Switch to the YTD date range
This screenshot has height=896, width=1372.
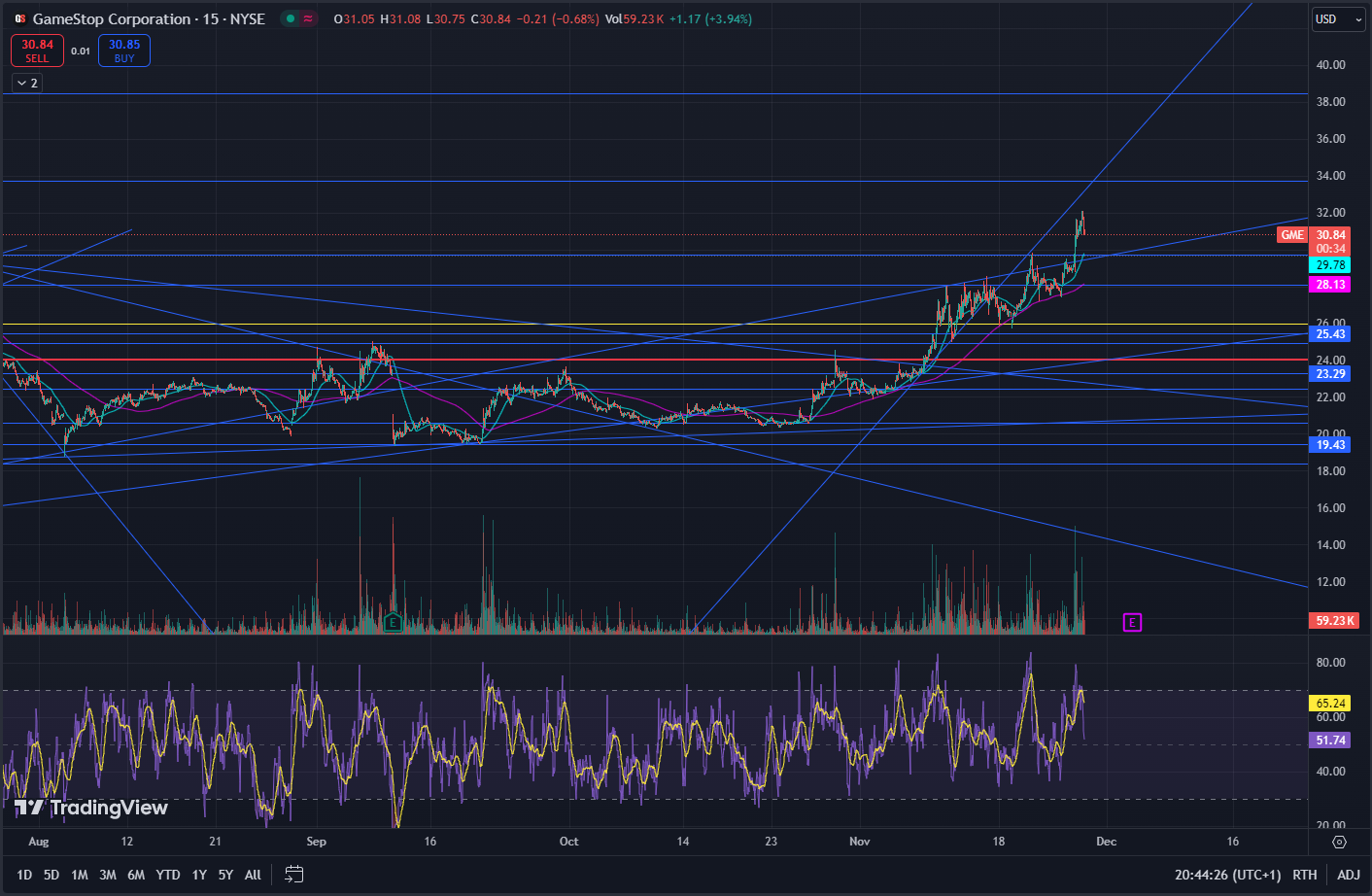168,875
